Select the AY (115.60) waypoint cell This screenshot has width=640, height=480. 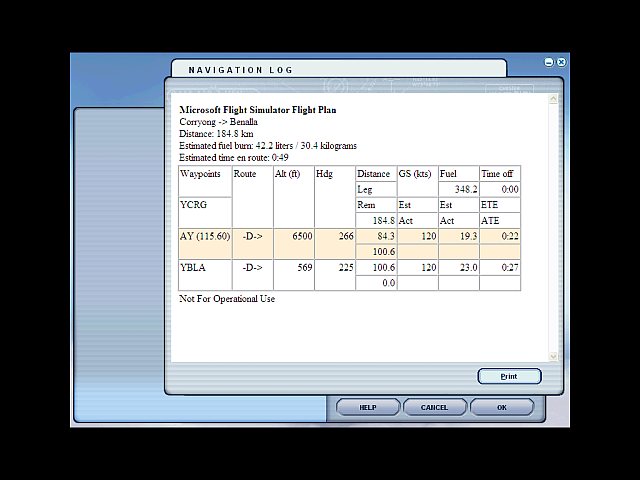click(205, 244)
